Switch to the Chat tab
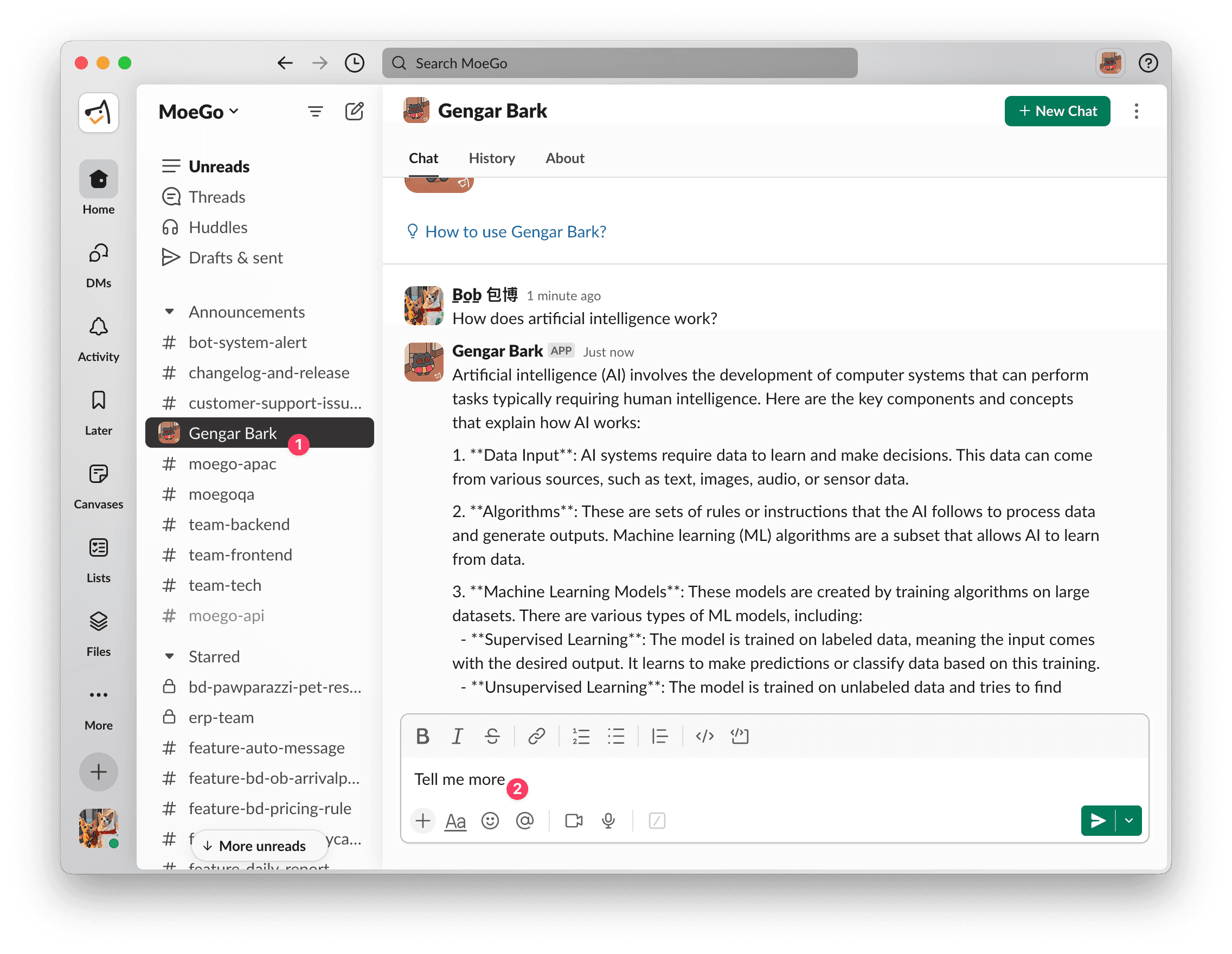The image size is (1232, 954). (423, 158)
